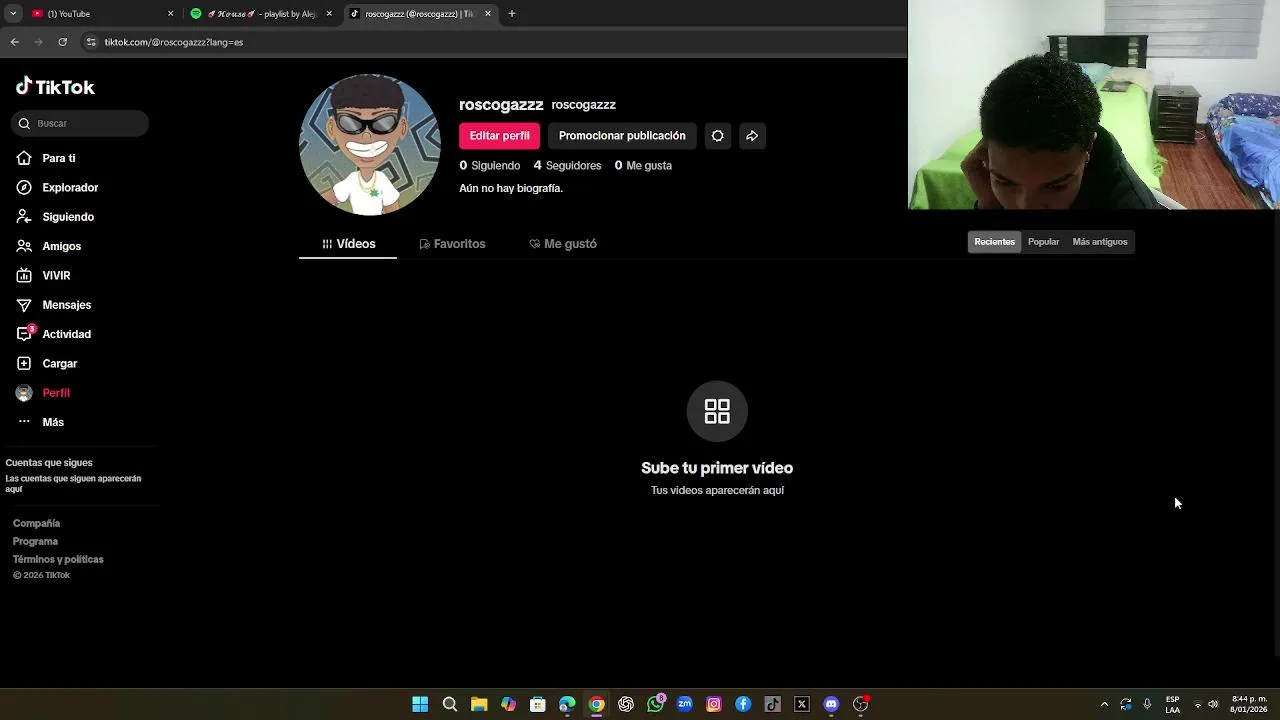Open profile settings gear icon

[x=717, y=136]
